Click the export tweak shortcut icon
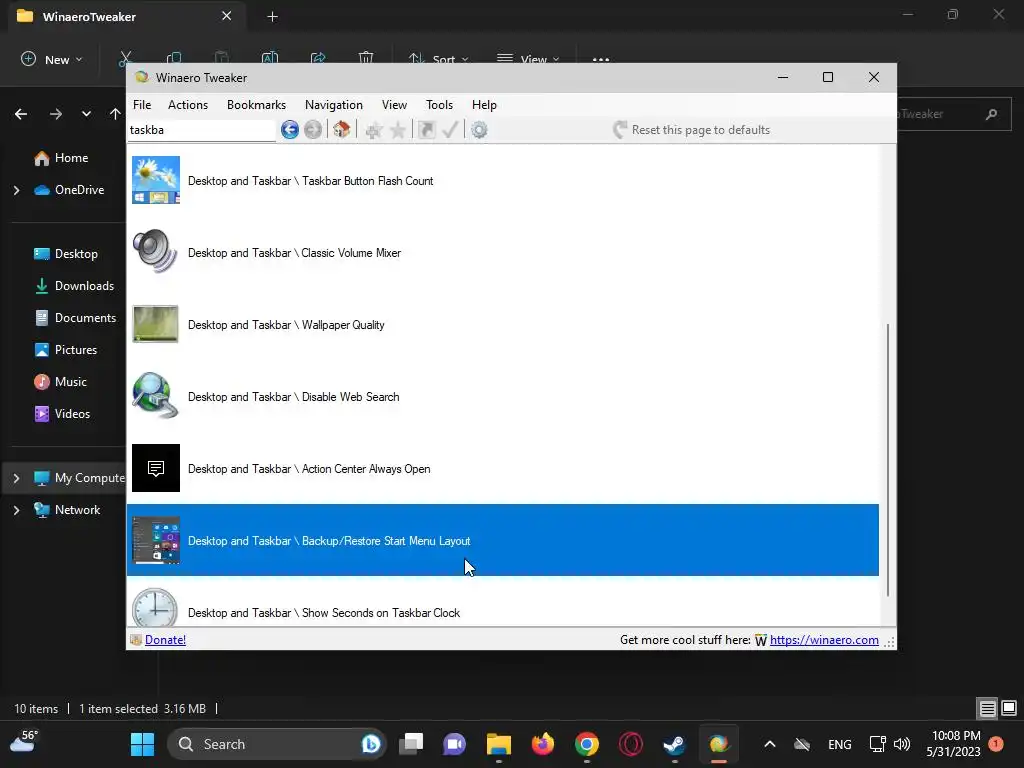The height and width of the screenshot is (768, 1024). pos(426,130)
